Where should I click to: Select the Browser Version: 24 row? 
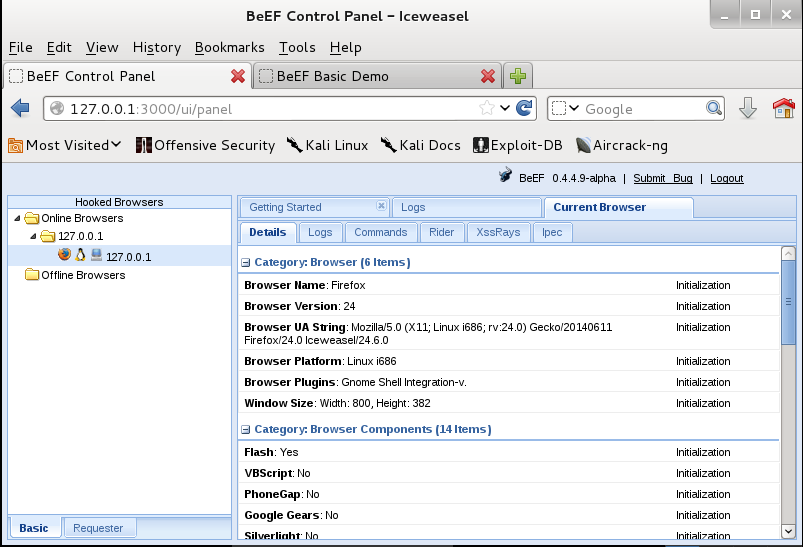[509, 306]
